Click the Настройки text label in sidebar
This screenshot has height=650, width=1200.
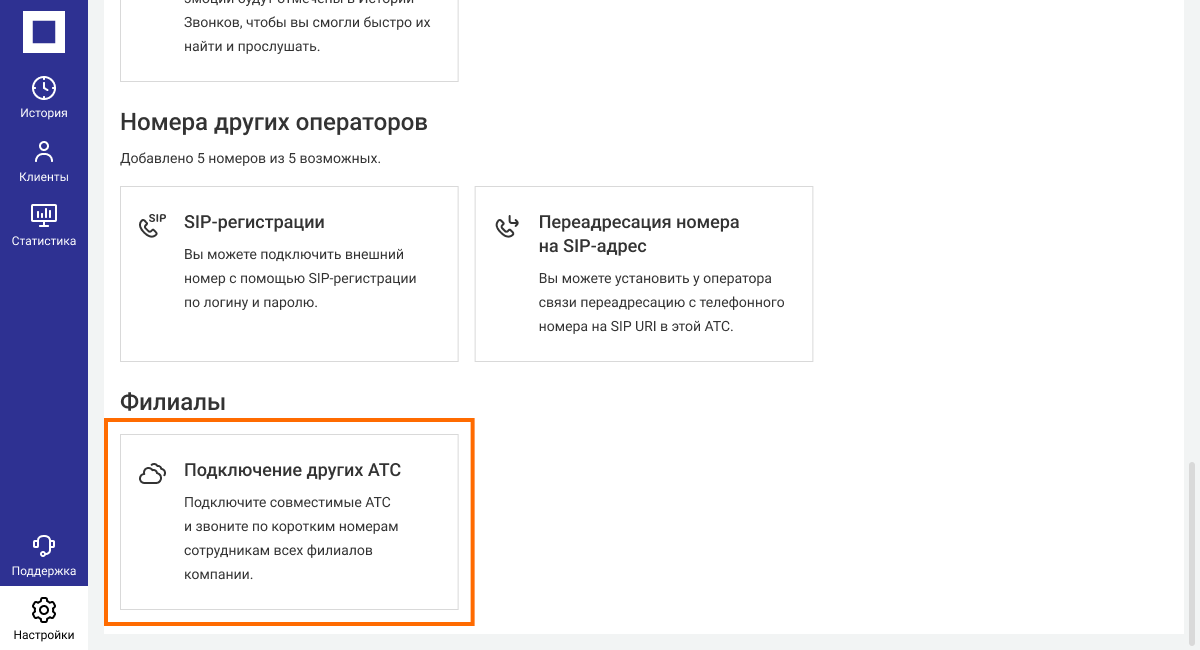pyautogui.click(x=44, y=635)
